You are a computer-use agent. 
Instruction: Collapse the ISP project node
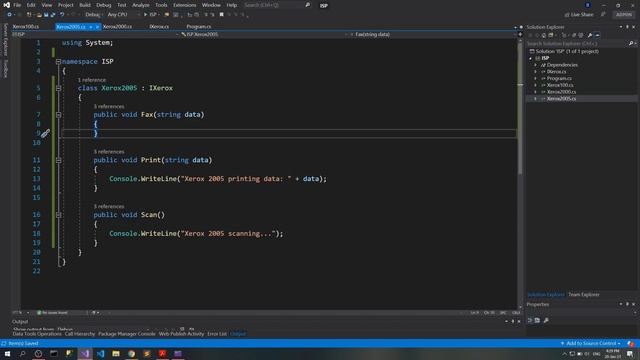pyautogui.click(x=531, y=58)
